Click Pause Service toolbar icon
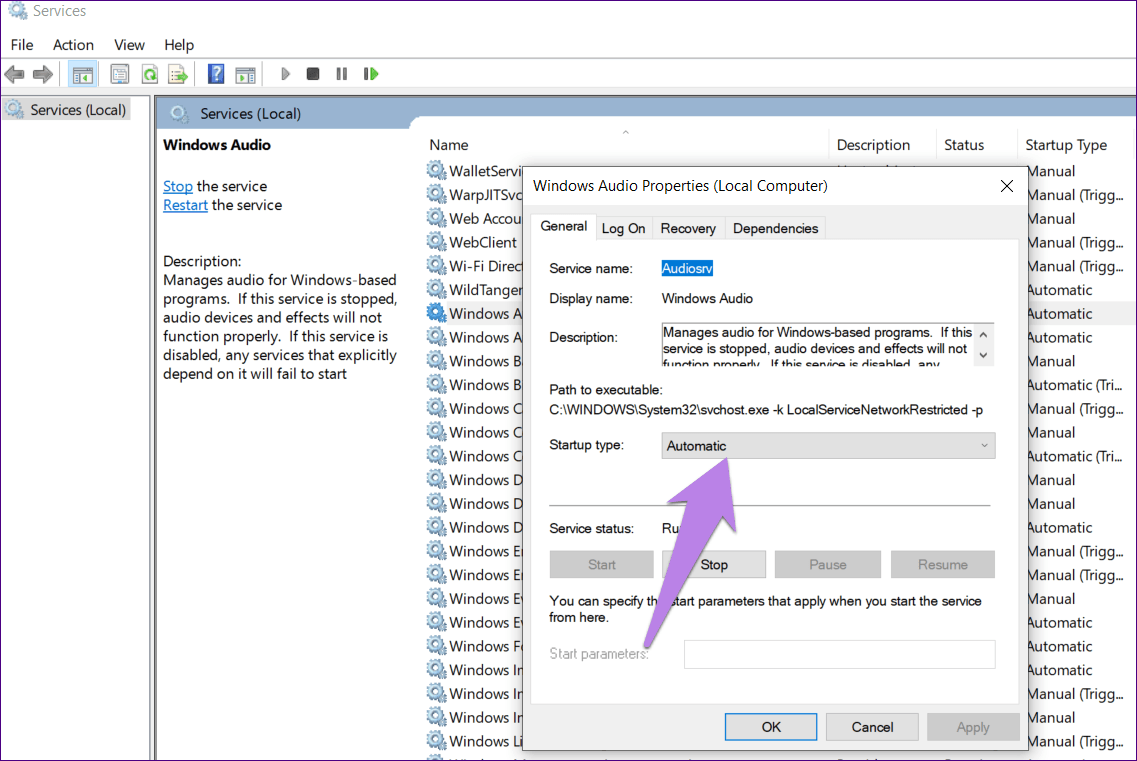Screen dimensions: 1137x761 pyautogui.click(x=342, y=74)
